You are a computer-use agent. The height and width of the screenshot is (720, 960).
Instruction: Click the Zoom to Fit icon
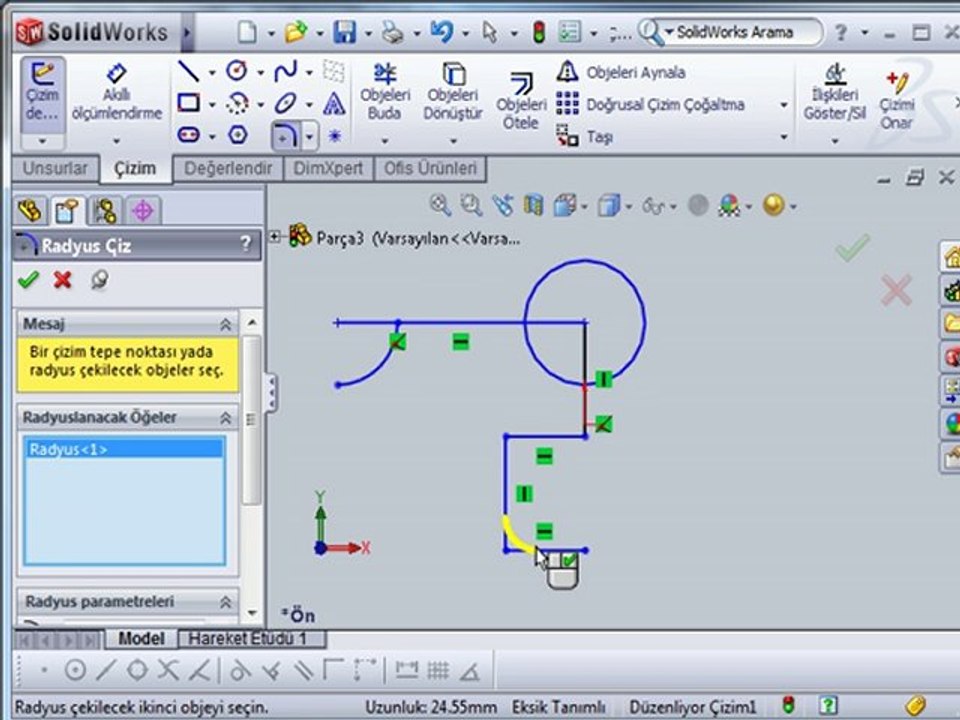pos(440,205)
